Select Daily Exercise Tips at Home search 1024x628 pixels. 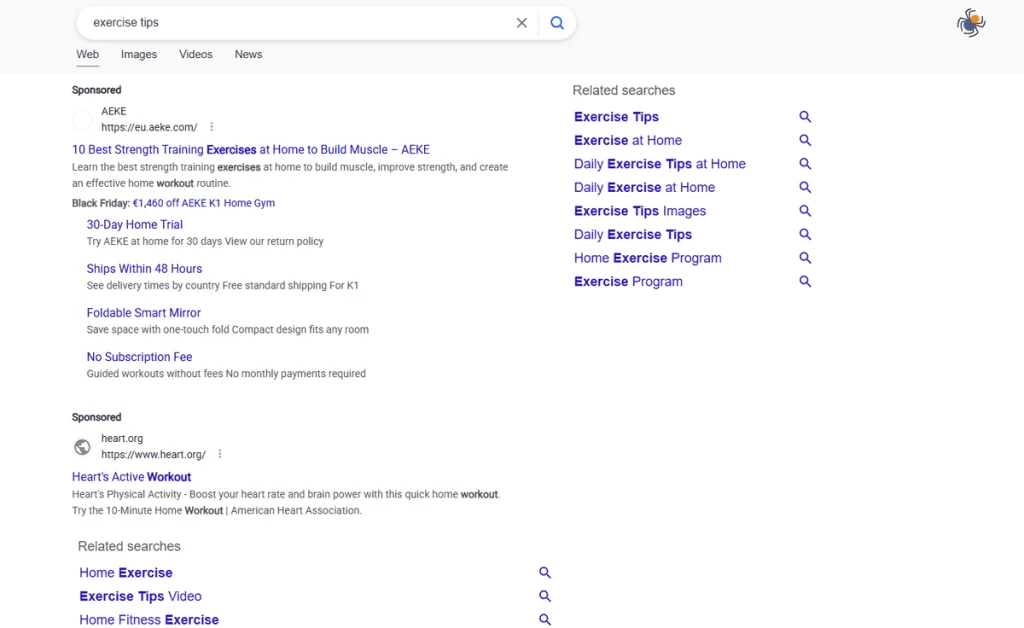tap(660, 164)
